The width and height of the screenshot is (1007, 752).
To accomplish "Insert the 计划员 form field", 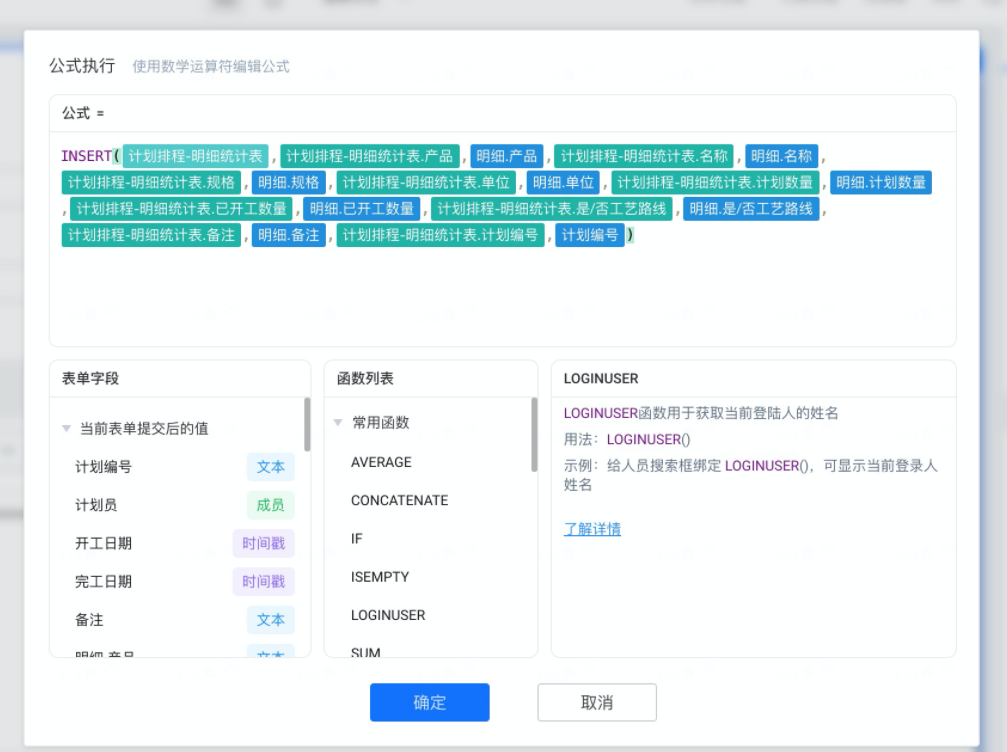I will [x=96, y=505].
